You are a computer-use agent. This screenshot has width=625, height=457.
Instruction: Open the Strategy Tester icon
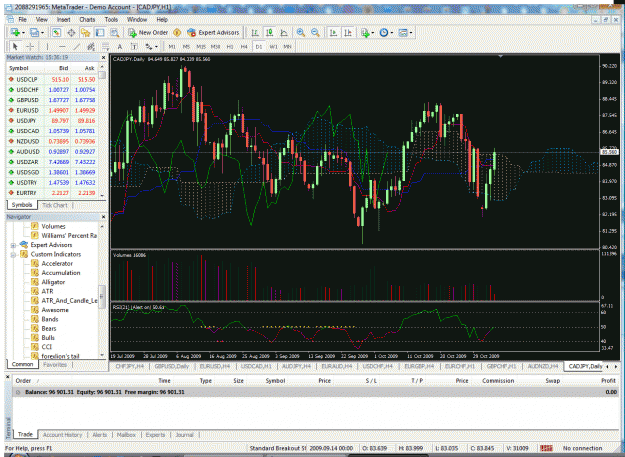(114, 33)
